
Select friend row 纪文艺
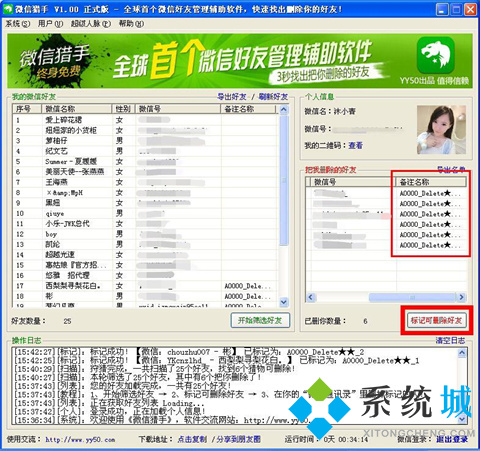pos(145,151)
